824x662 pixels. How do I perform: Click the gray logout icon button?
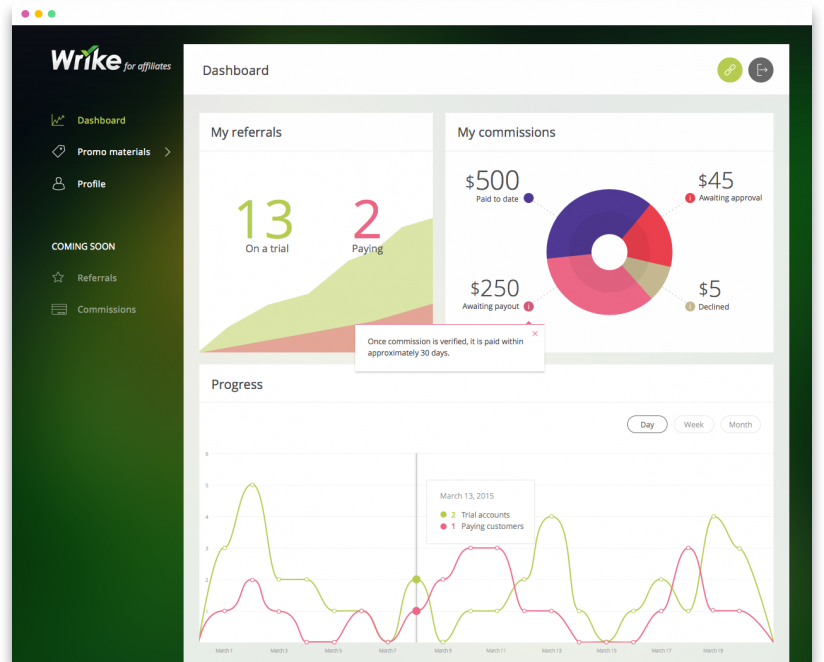[761, 70]
